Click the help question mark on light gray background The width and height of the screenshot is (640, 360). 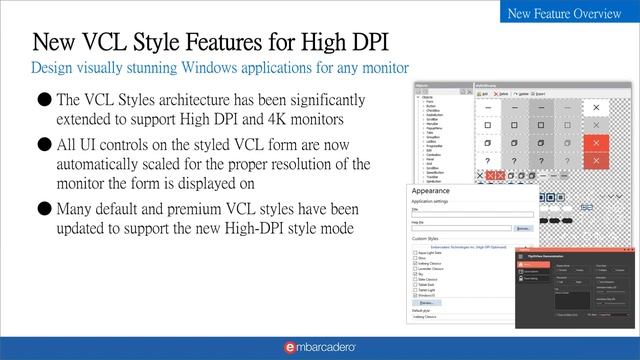pos(514,161)
